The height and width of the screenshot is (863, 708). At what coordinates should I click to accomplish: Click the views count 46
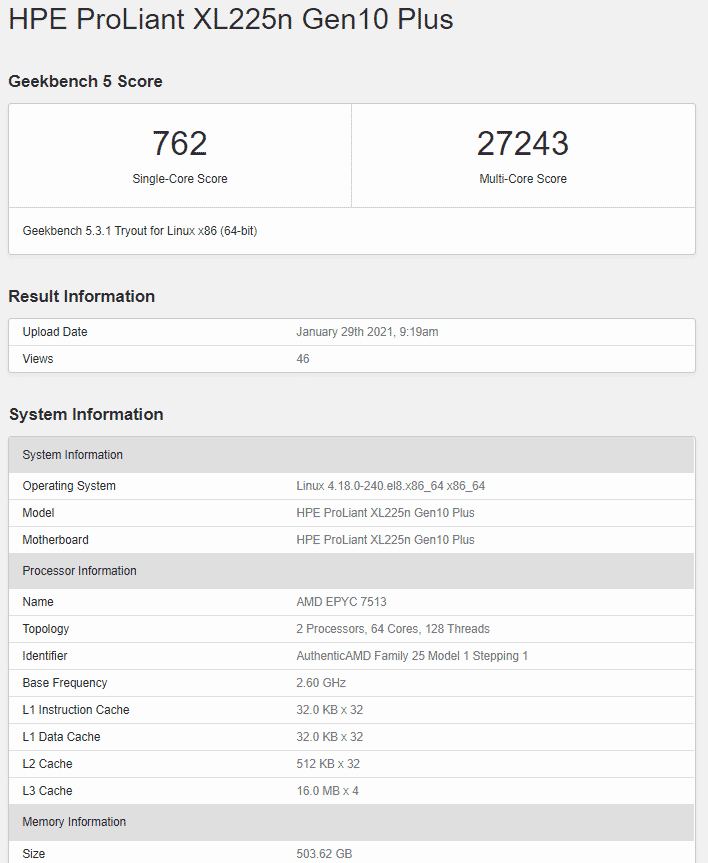pyautogui.click(x=303, y=359)
